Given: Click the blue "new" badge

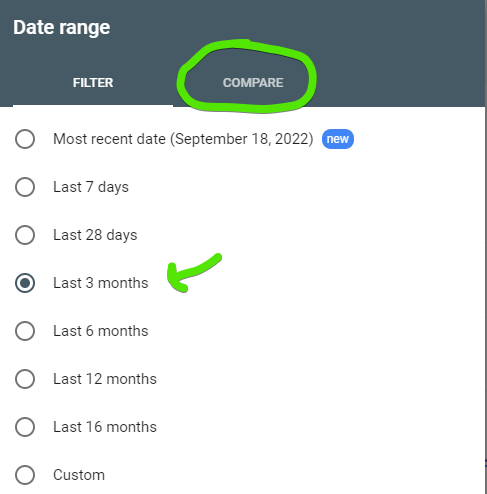Looking at the screenshot, I should [x=338, y=139].
